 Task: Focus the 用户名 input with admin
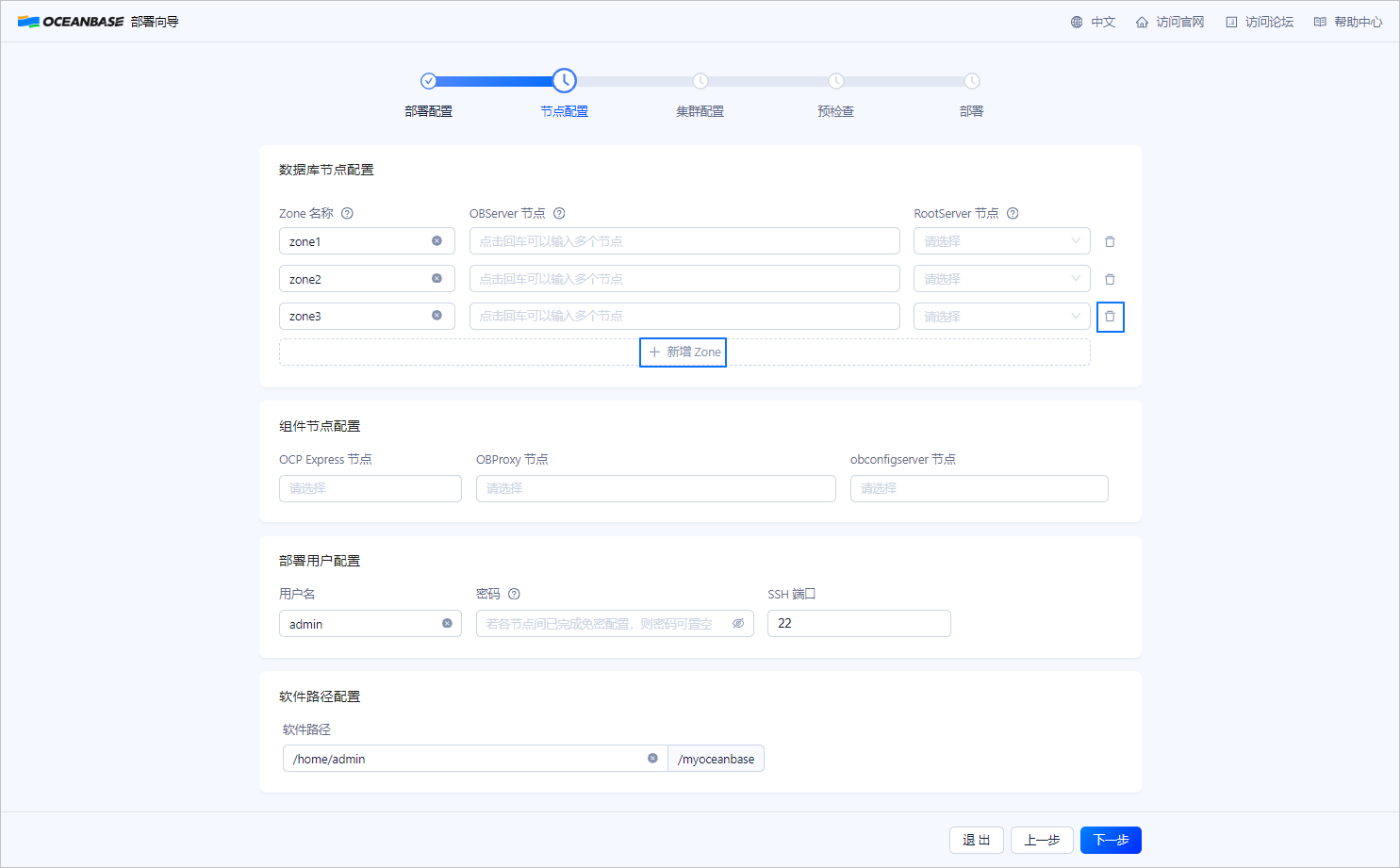pos(371,624)
